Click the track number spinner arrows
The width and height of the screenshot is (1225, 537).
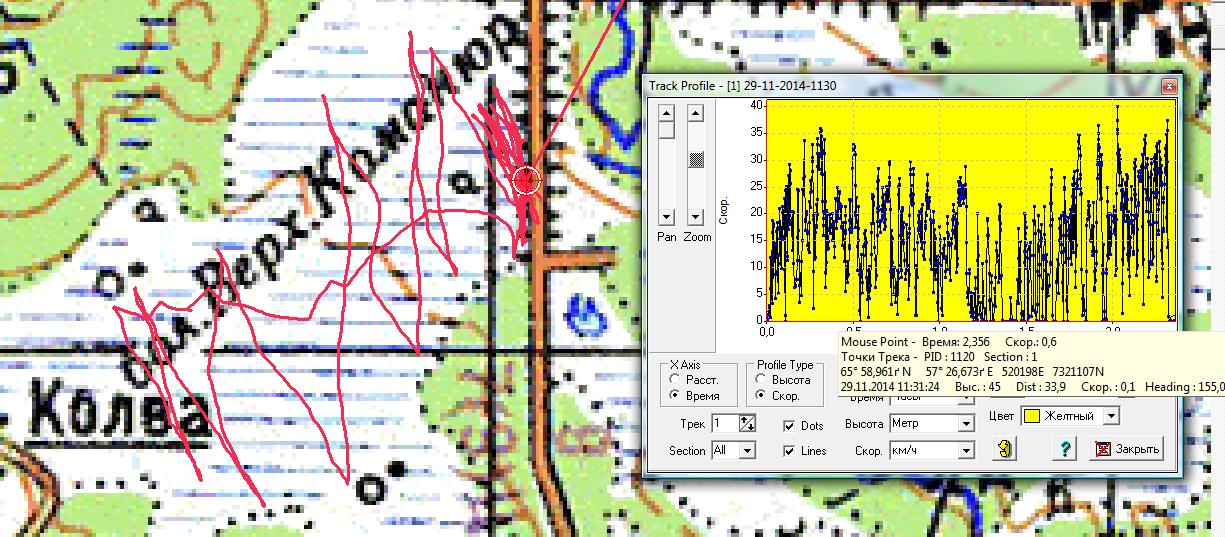[x=747, y=424]
